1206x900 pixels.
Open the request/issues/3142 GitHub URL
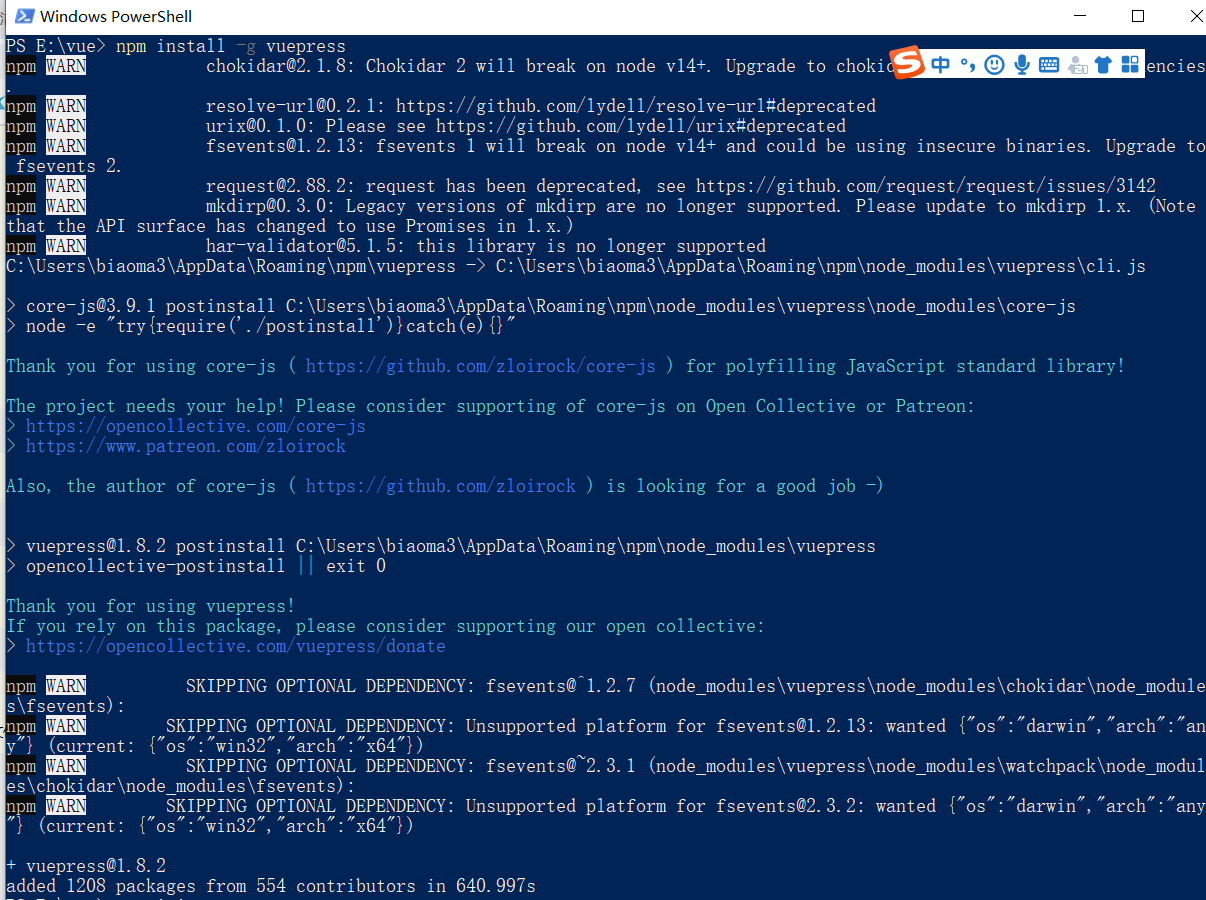coord(926,186)
